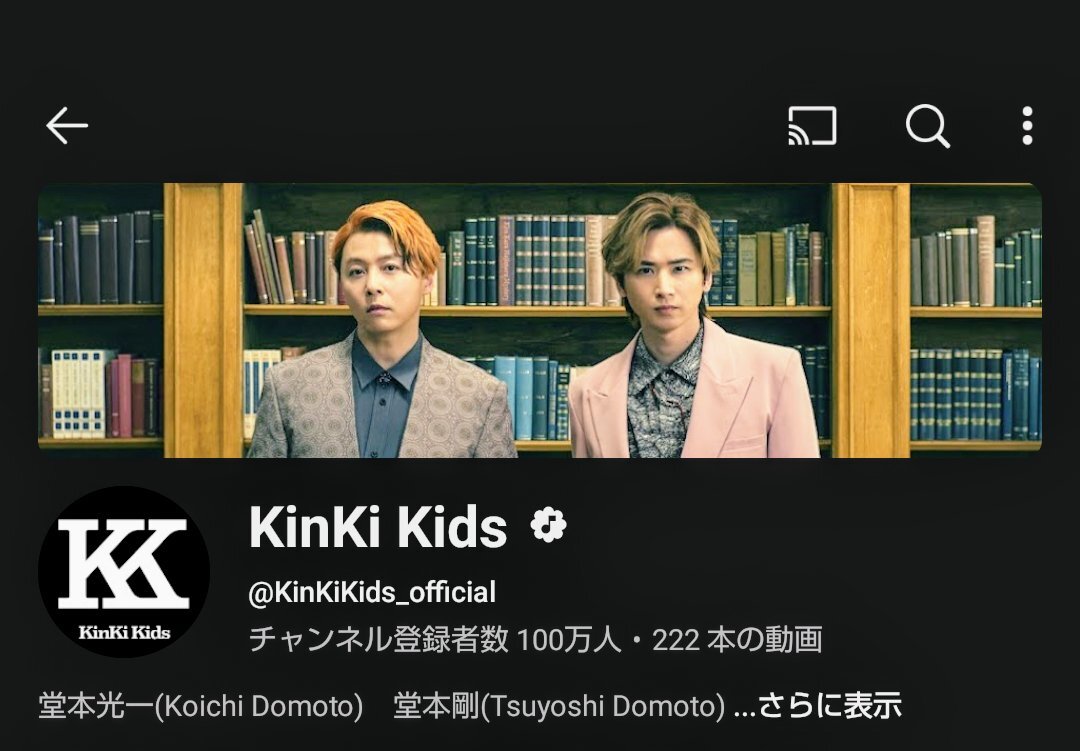Tap 堂本剛 (Tsuyoshi Domoto) in description
1080x751 pixels.
(559, 706)
